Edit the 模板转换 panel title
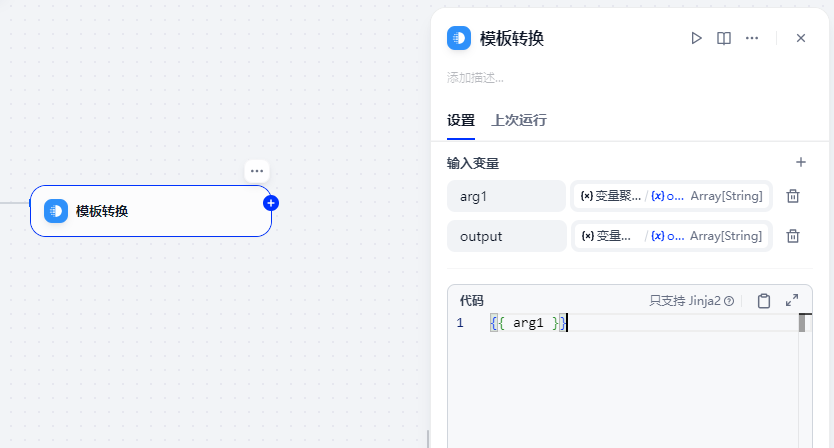Viewport: 834px width, 448px height. pos(512,39)
